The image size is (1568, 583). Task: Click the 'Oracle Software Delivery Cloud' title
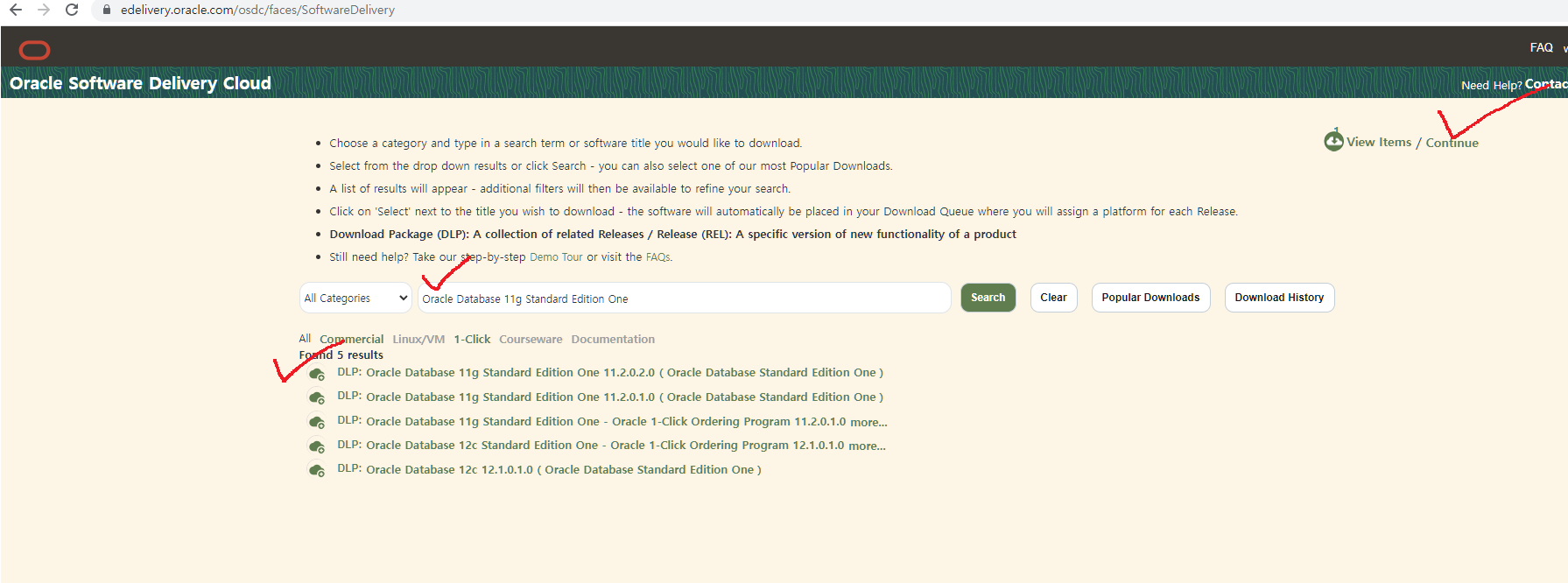[x=140, y=83]
